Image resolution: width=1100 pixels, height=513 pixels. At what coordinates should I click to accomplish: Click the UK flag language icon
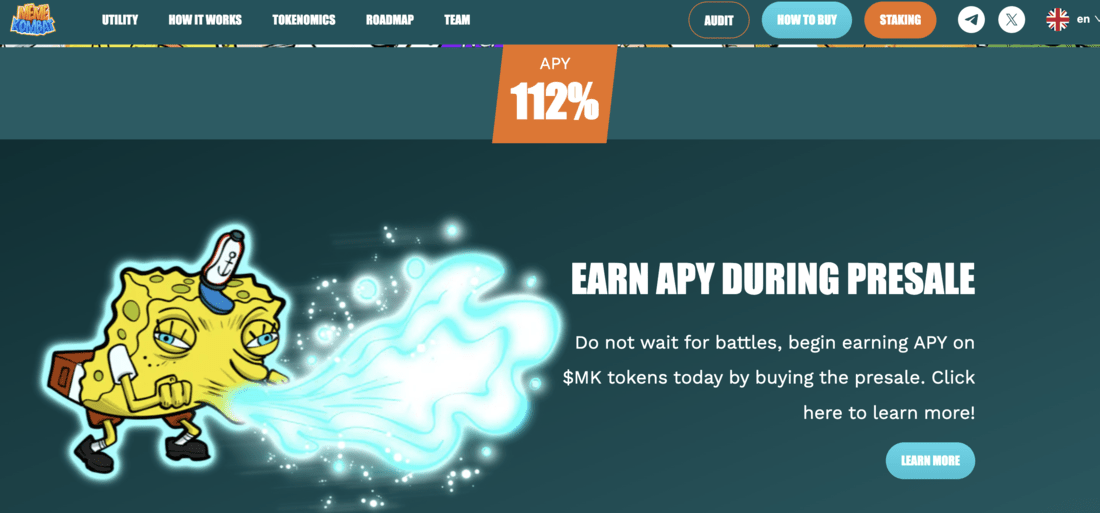point(1057,20)
